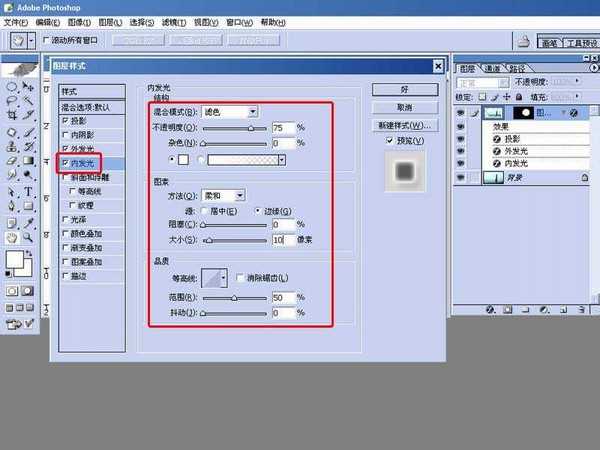Image resolution: width=600 pixels, height=450 pixels.
Task: Click the 新建样式 button
Action: [405, 126]
